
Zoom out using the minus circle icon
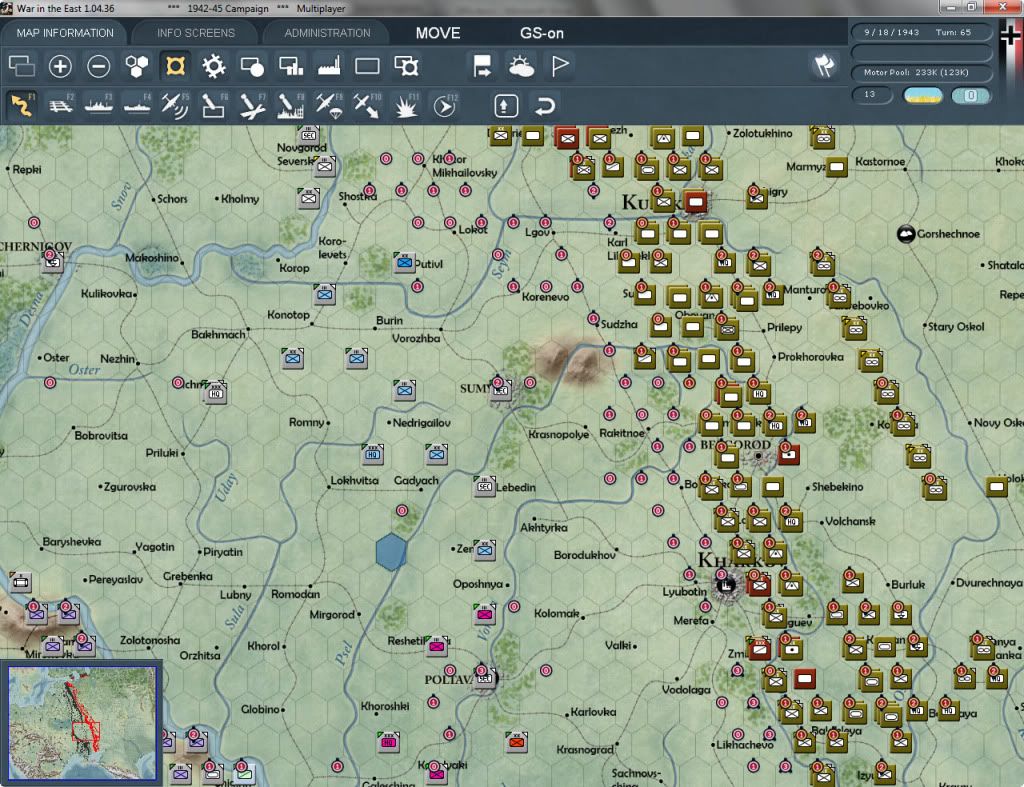point(99,66)
